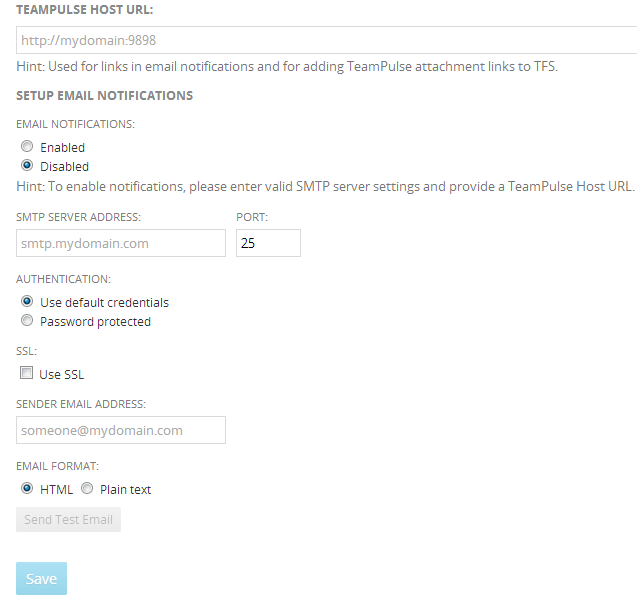Click the Plain text label
The height and width of the screenshot is (607, 637).
click(x=126, y=490)
